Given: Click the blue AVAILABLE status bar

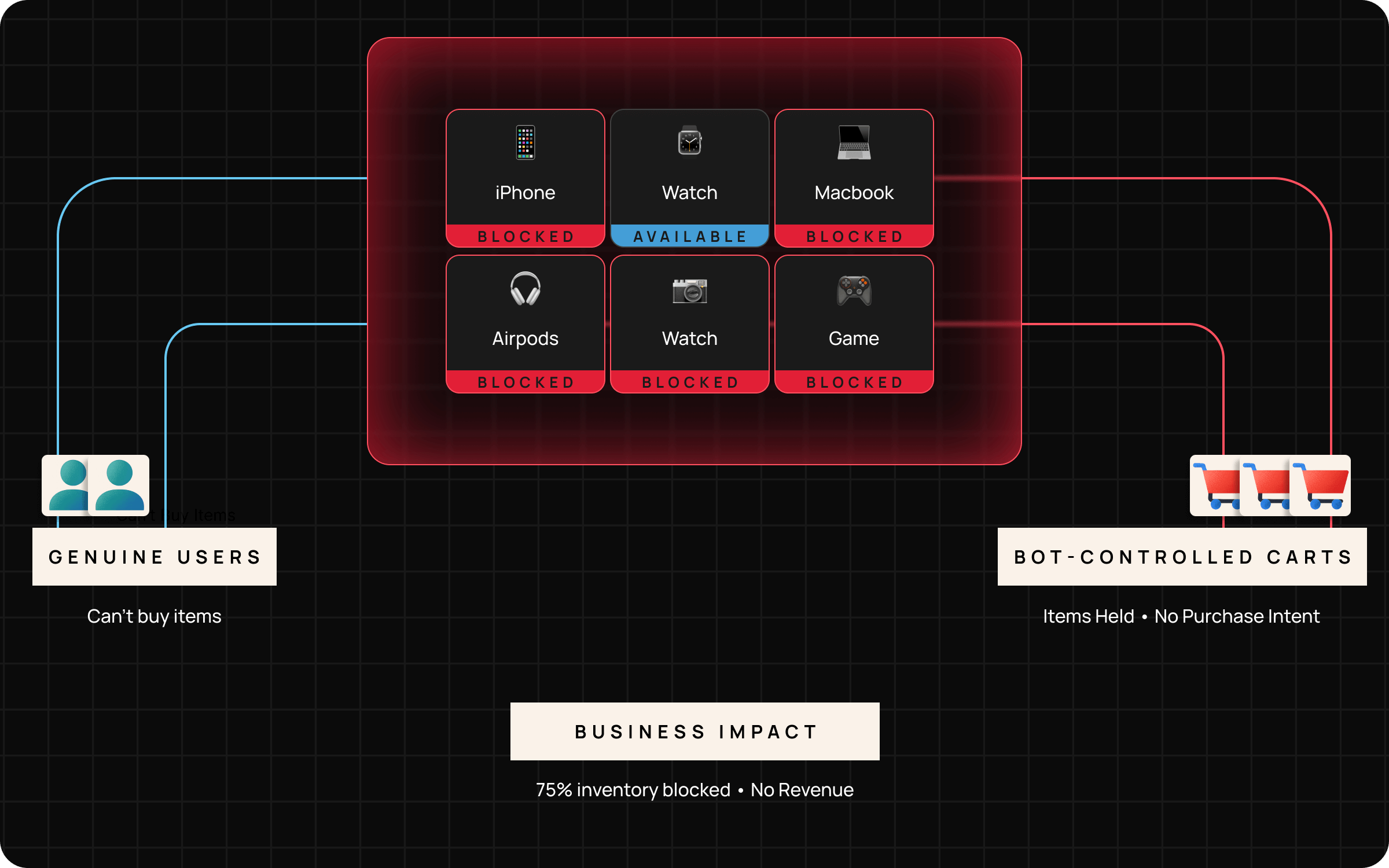Looking at the screenshot, I should point(689,236).
